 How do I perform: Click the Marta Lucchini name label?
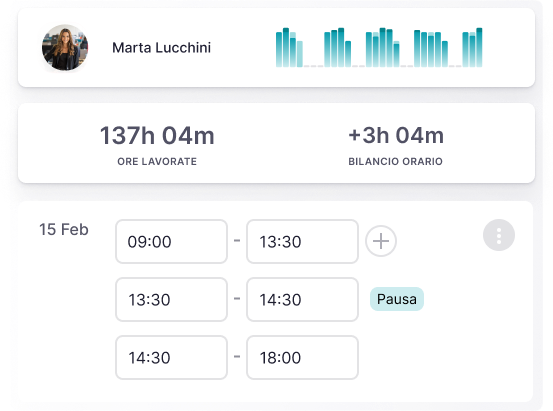tap(162, 48)
